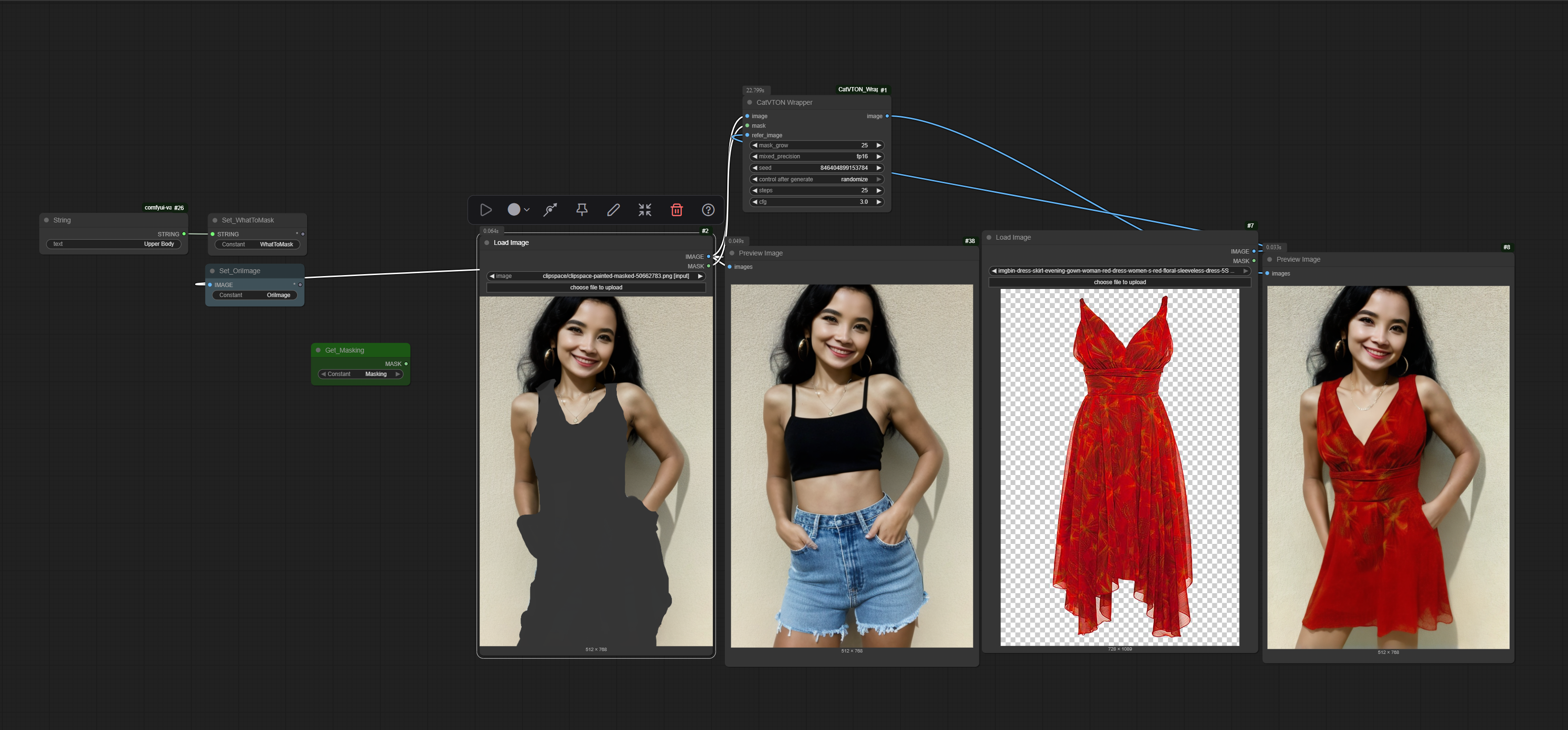Decrease mask_grow using its left arrow
Screen dimensions: 1568x730
coord(755,145)
